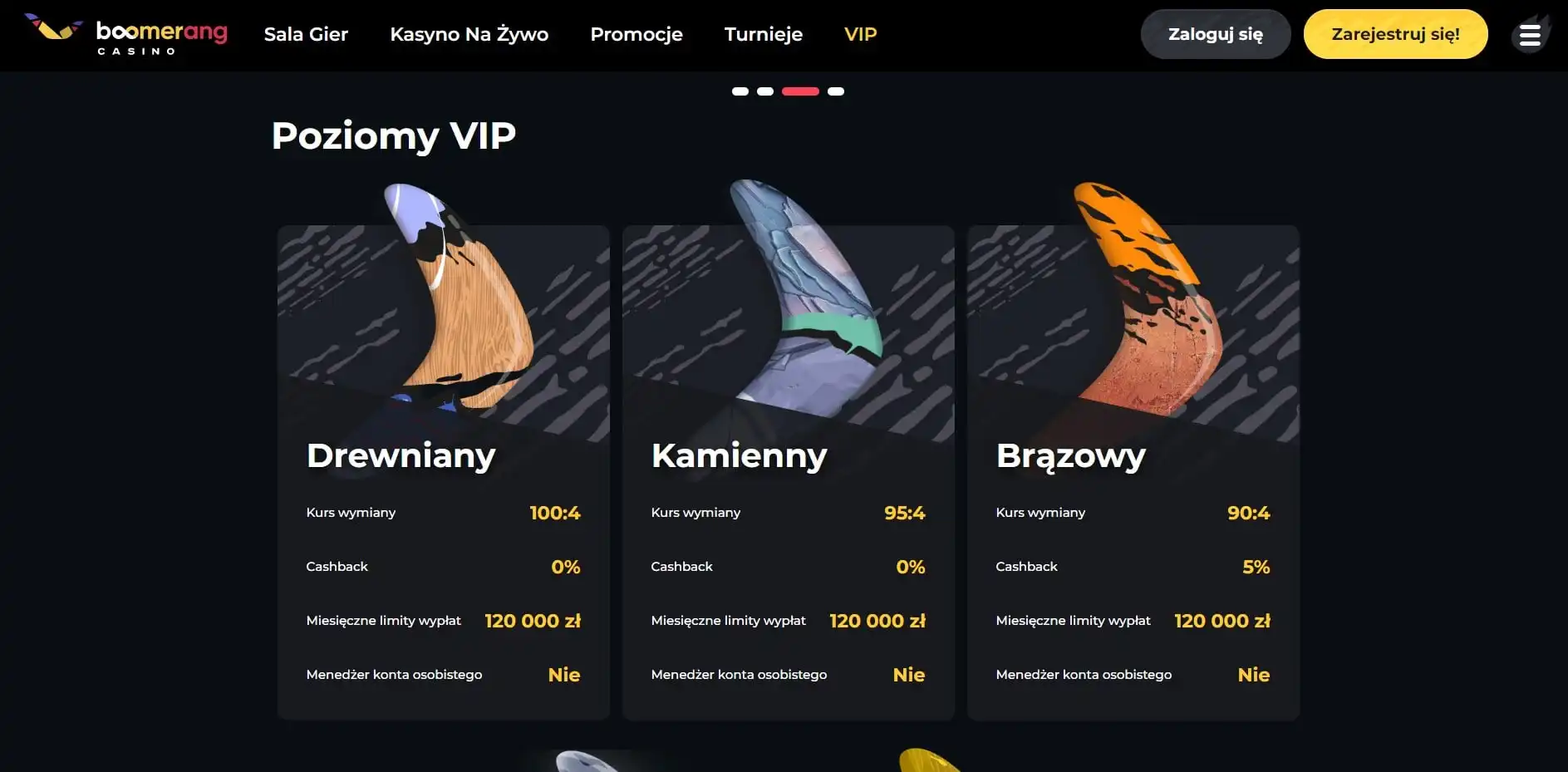Go to second carousel slide dot
The image size is (1568, 772).
pyautogui.click(x=765, y=91)
